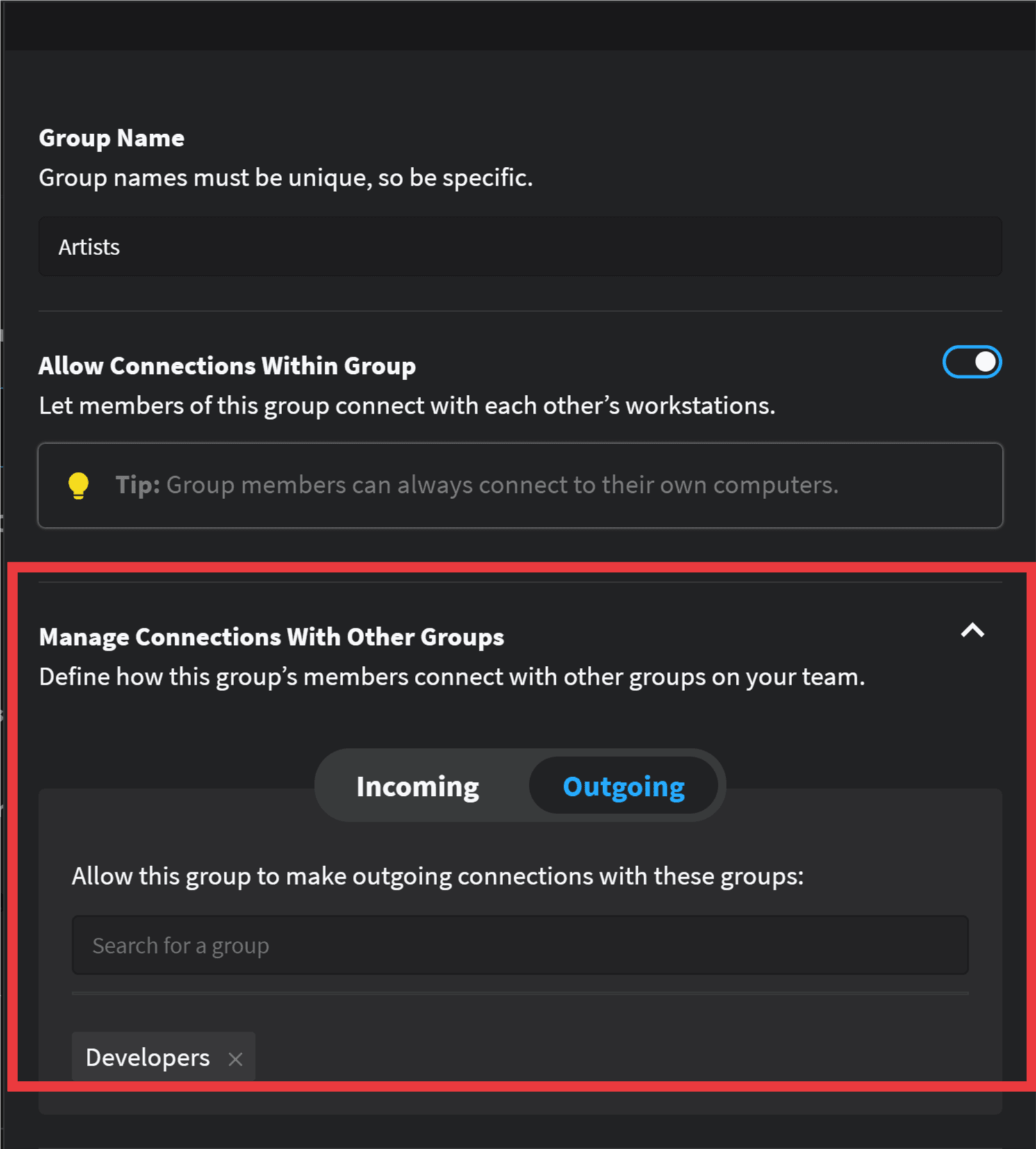The width and height of the screenshot is (1036, 1149).
Task: Click the Group Name heading label
Action: [x=111, y=138]
